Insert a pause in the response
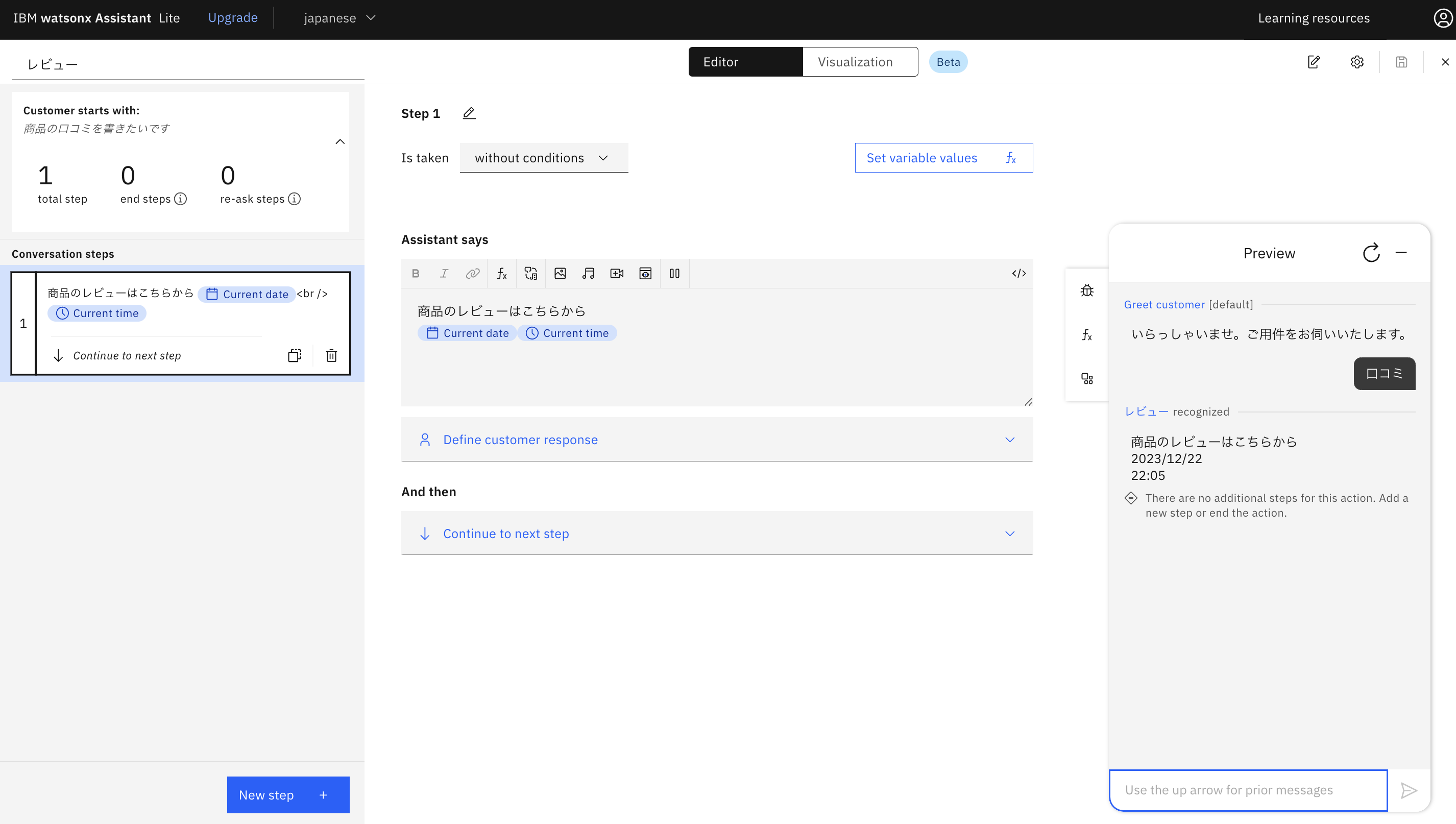 pyautogui.click(x=674, y=273)
